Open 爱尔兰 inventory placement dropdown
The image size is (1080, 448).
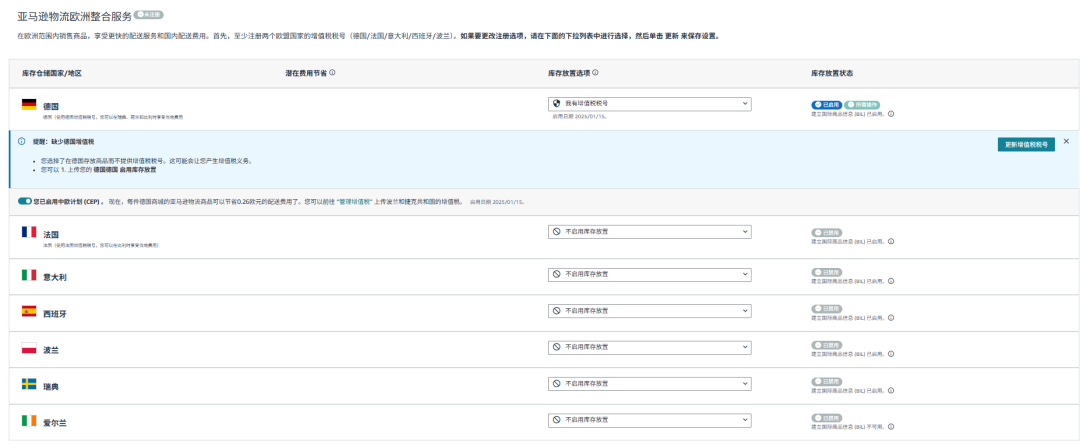coord(650,420)
